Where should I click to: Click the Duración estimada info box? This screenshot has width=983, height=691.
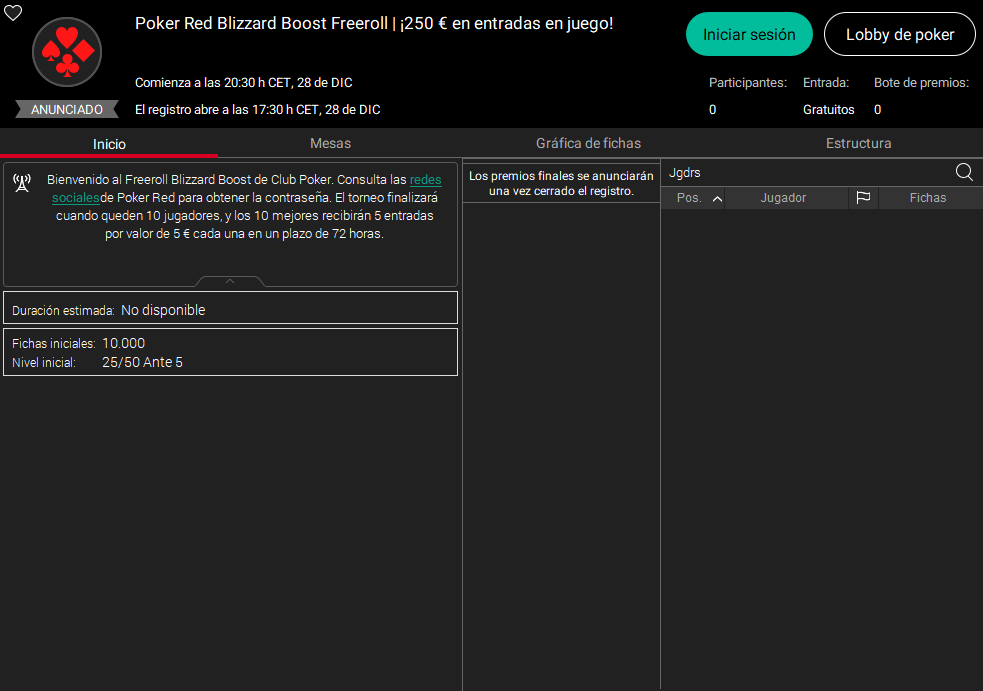[x=230, y=310]
